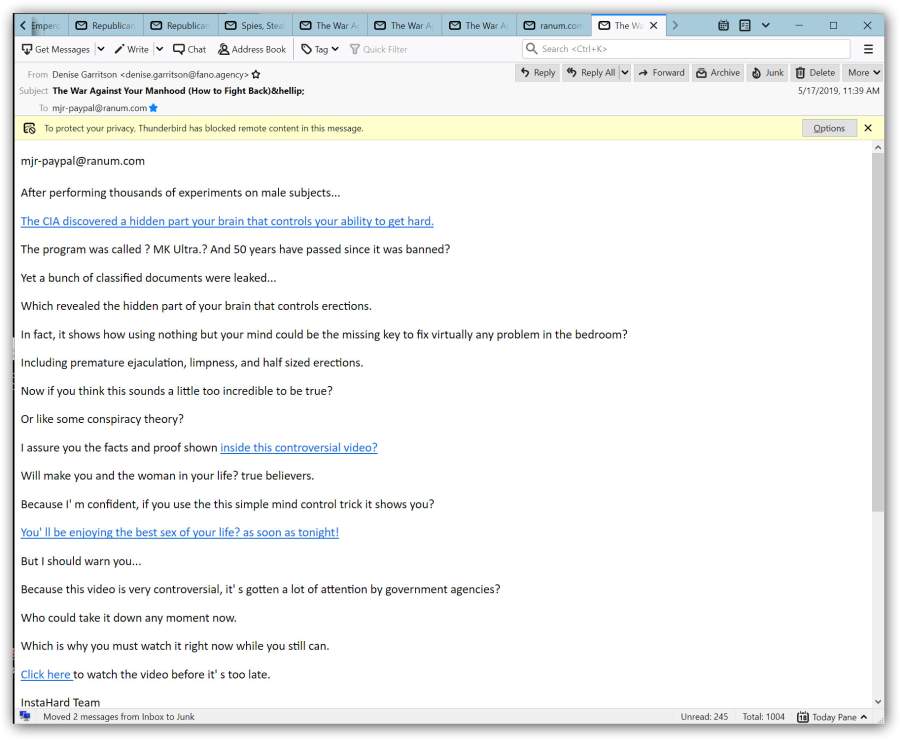Write a new message

point(131,49)
